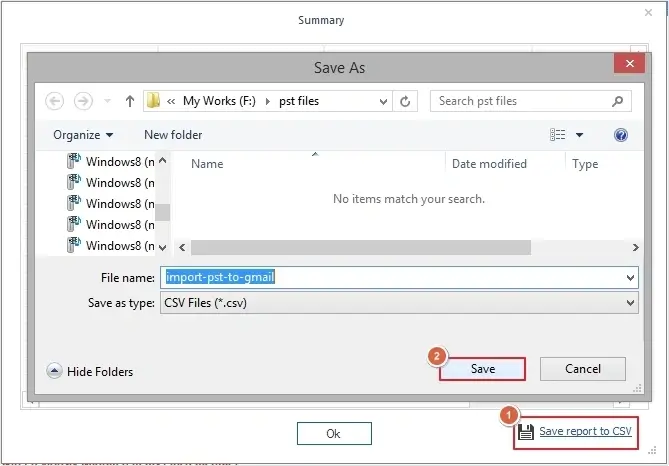Refresh the pst files folder
Screen dimensions: 669x466
[x=405, y=101]
